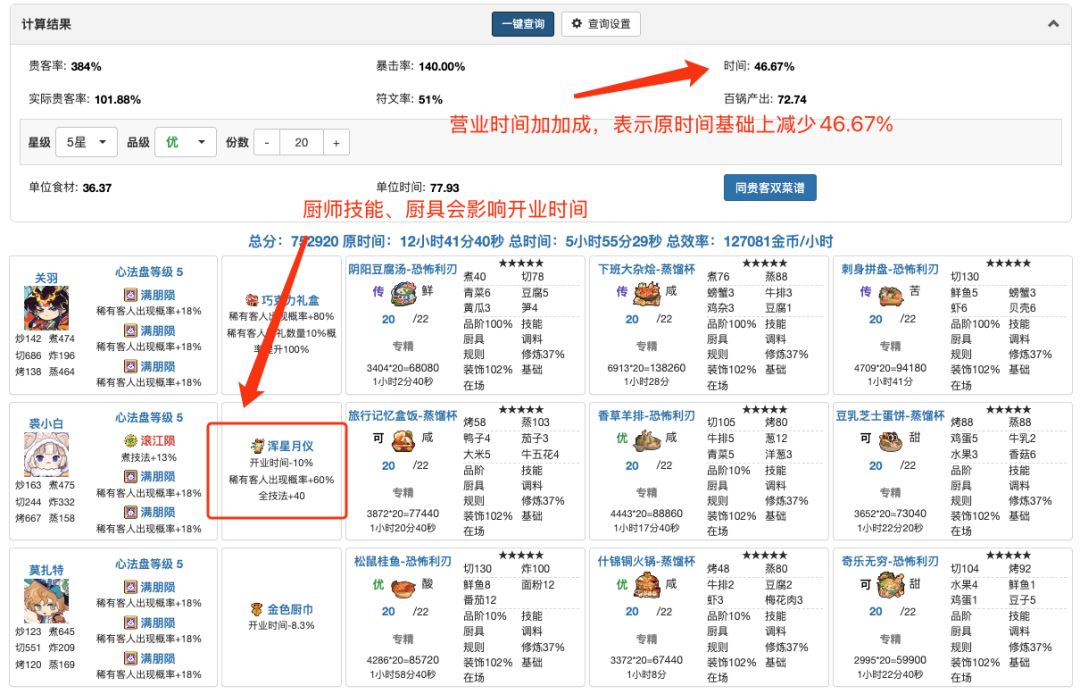Click 旅行记忆盒饭 dish icon

(x=403, y=440)
